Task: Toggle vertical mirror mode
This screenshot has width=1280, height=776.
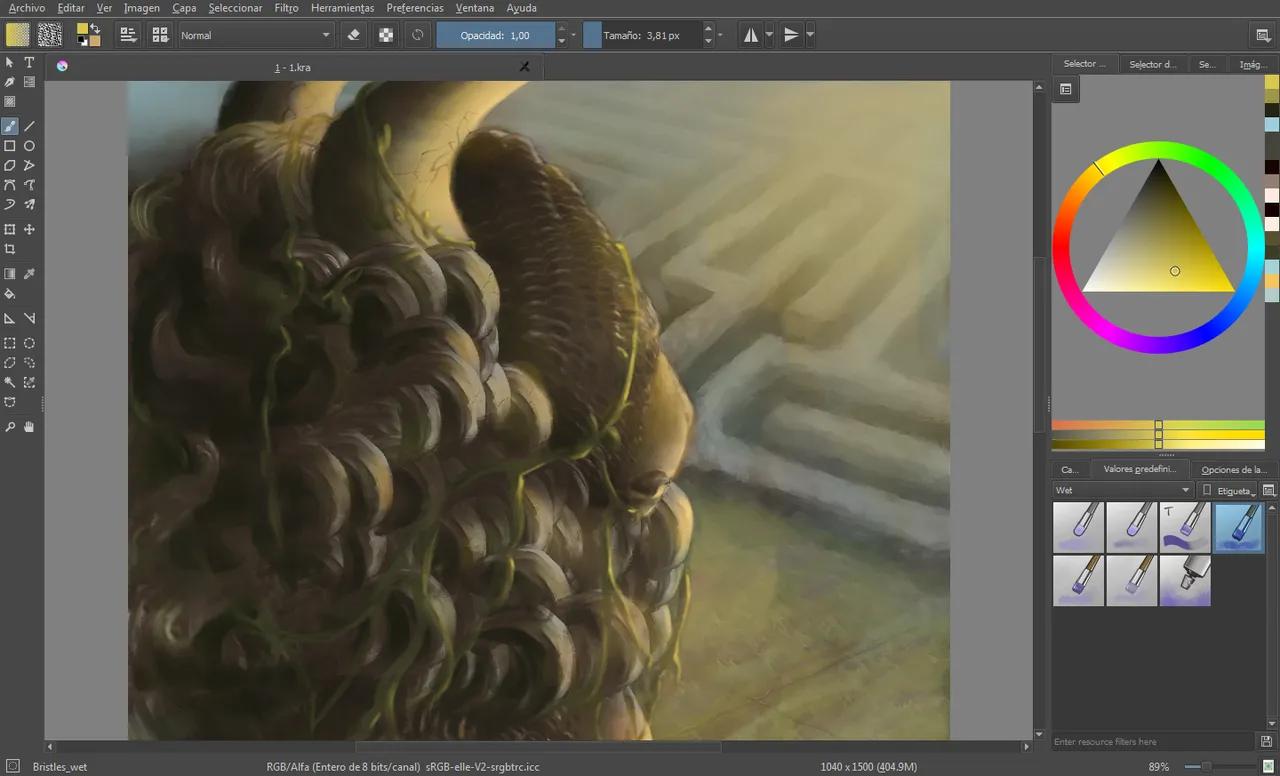Action: [791, 35]
